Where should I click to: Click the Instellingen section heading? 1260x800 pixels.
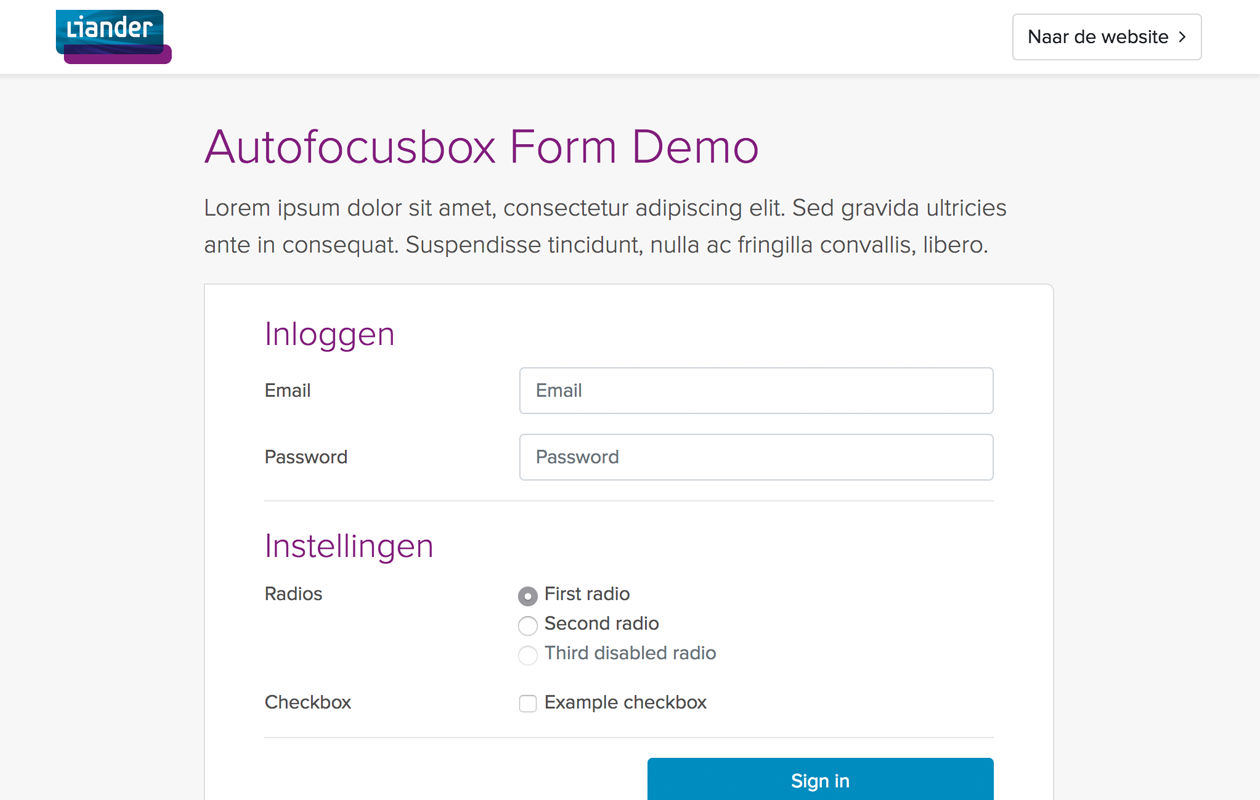click(348, 546)
